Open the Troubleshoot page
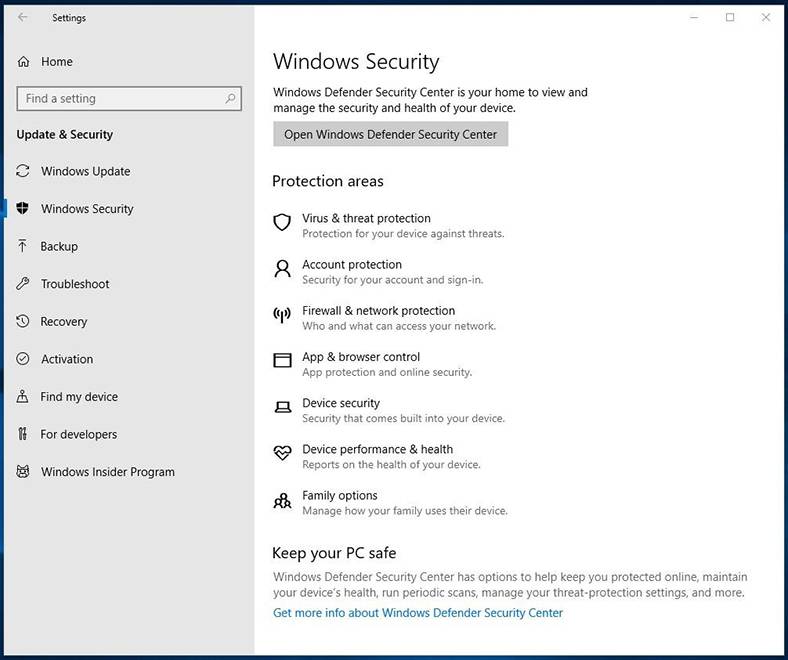This screenshot has height=660, width=788. (75, 284)
